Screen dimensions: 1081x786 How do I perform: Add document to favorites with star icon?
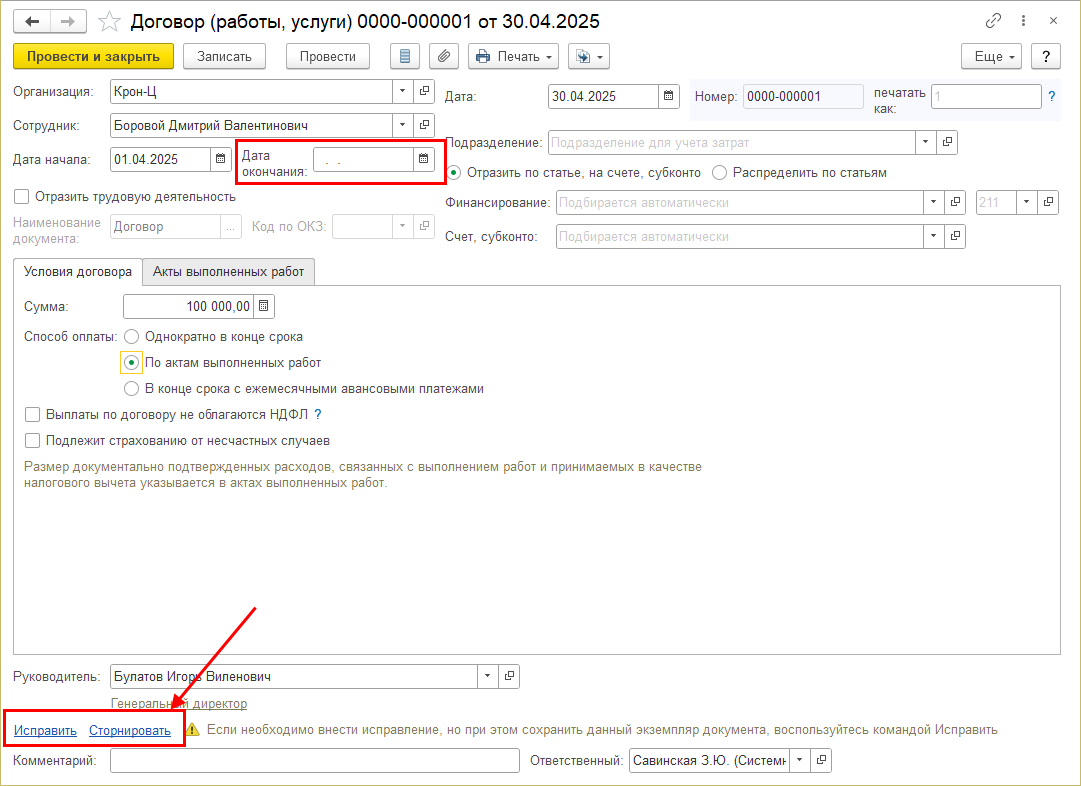tap(112, 21)
